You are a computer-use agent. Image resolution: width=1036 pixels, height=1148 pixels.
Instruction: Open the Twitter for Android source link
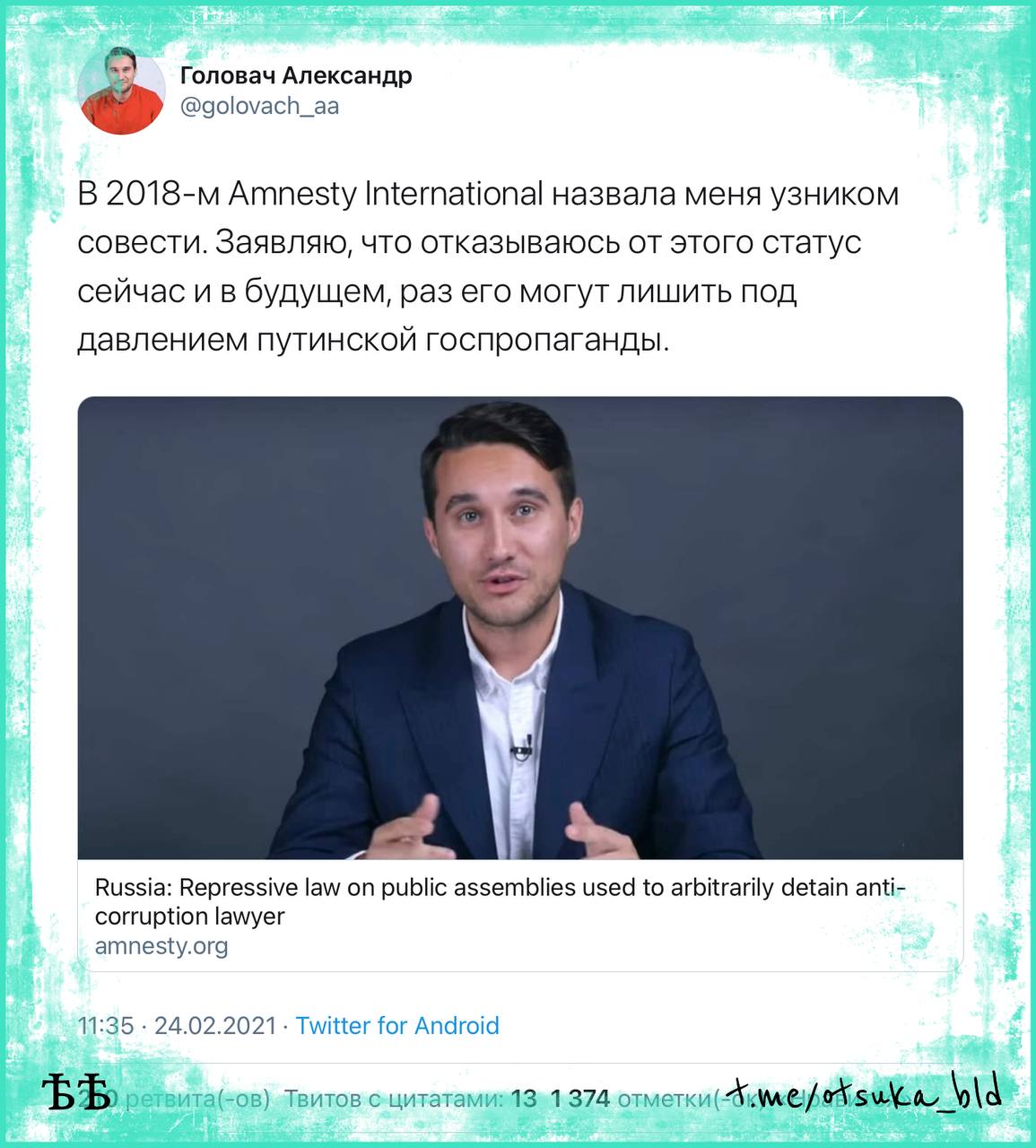(x=397, y=1025)
